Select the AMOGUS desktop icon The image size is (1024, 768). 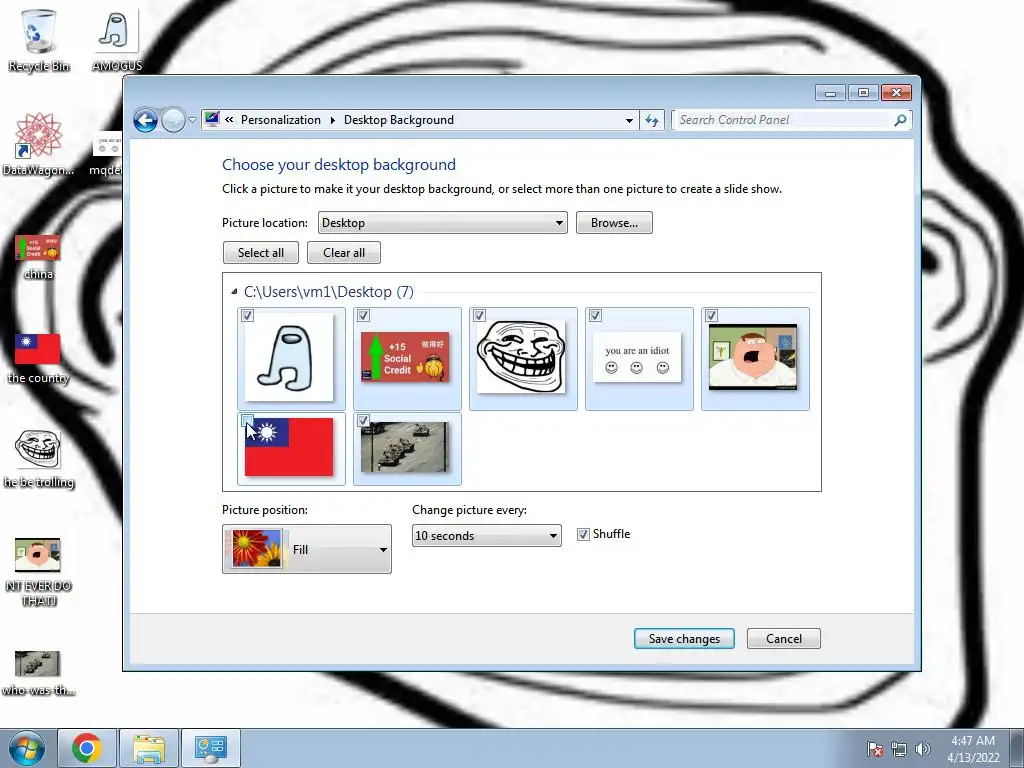pyautogui.click(x=117, y=39)
